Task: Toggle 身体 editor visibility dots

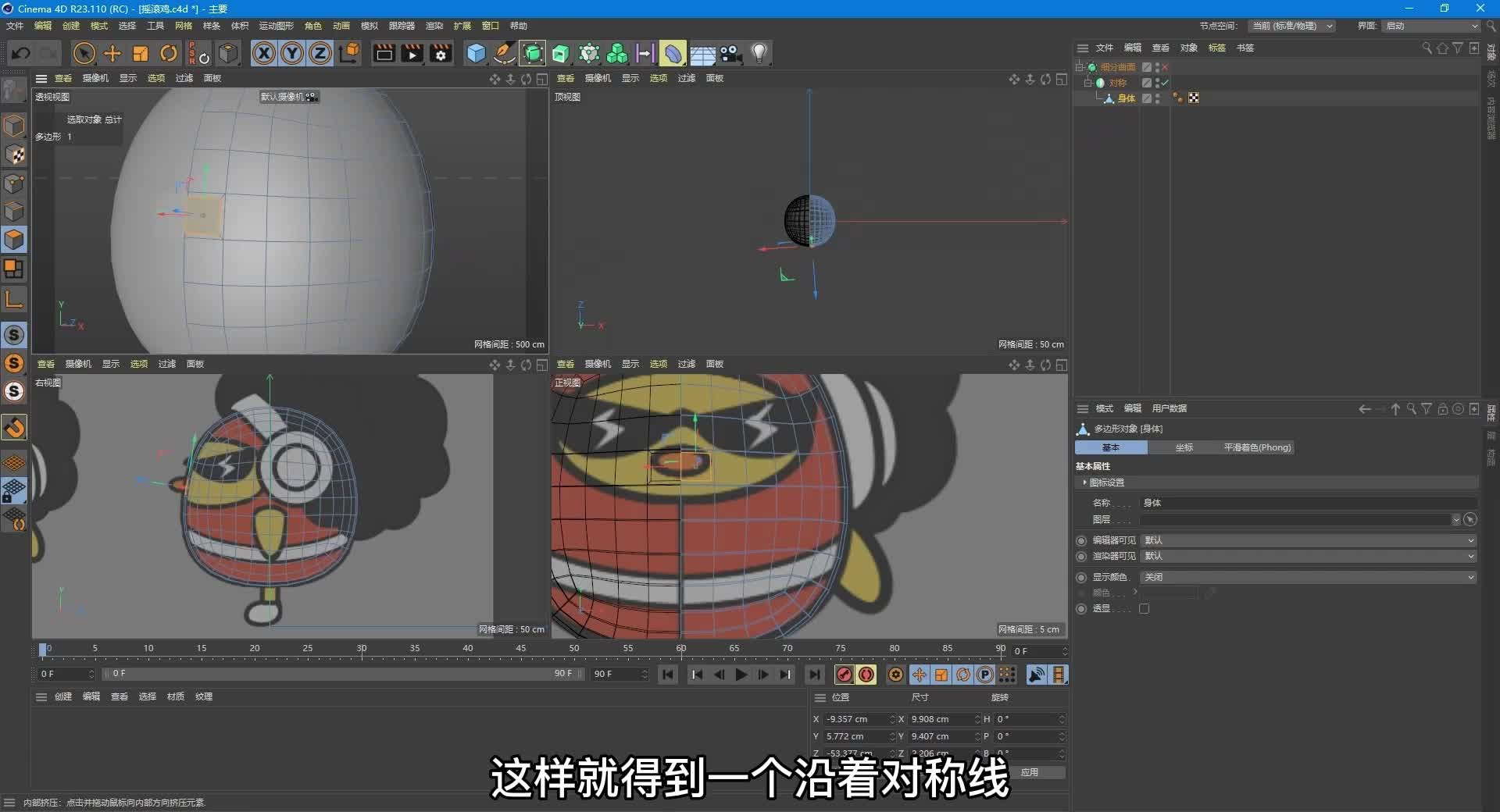Action: (1158, 98)
